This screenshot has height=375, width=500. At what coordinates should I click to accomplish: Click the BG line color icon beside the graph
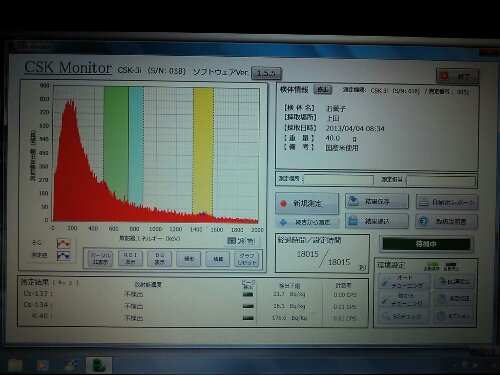coord(63,243)
